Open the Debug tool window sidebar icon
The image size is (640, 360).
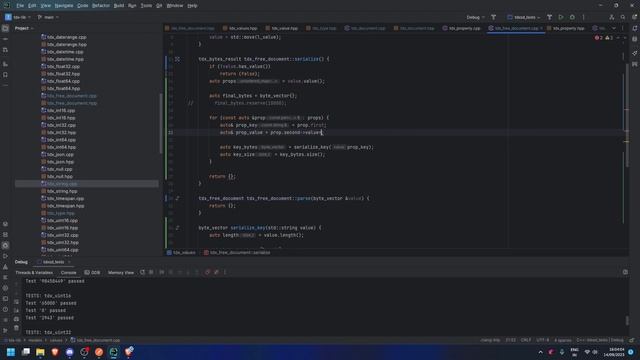[x=5, y=245]
